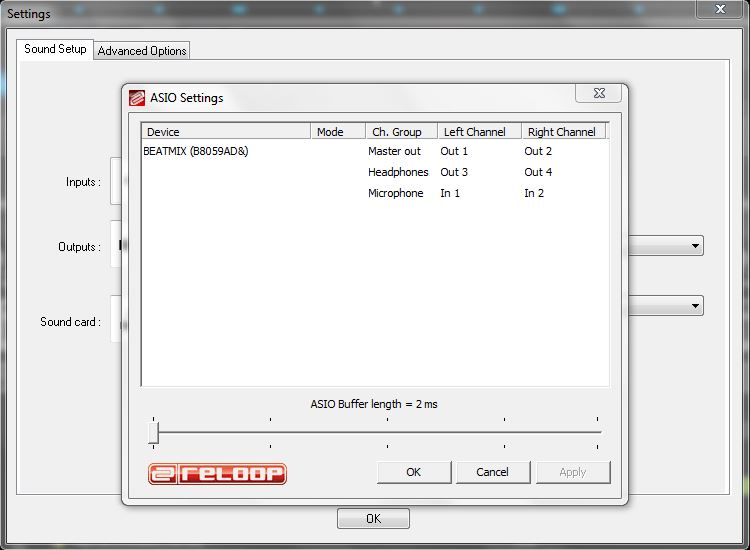Click the Reloop logo
Viewport: 750px width, 550px height.
218,474
